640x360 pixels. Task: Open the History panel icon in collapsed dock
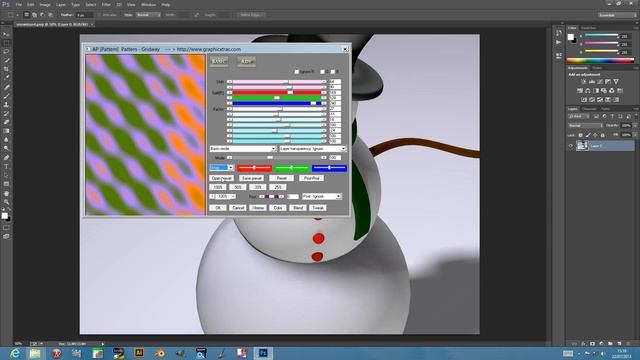(558, 33)
